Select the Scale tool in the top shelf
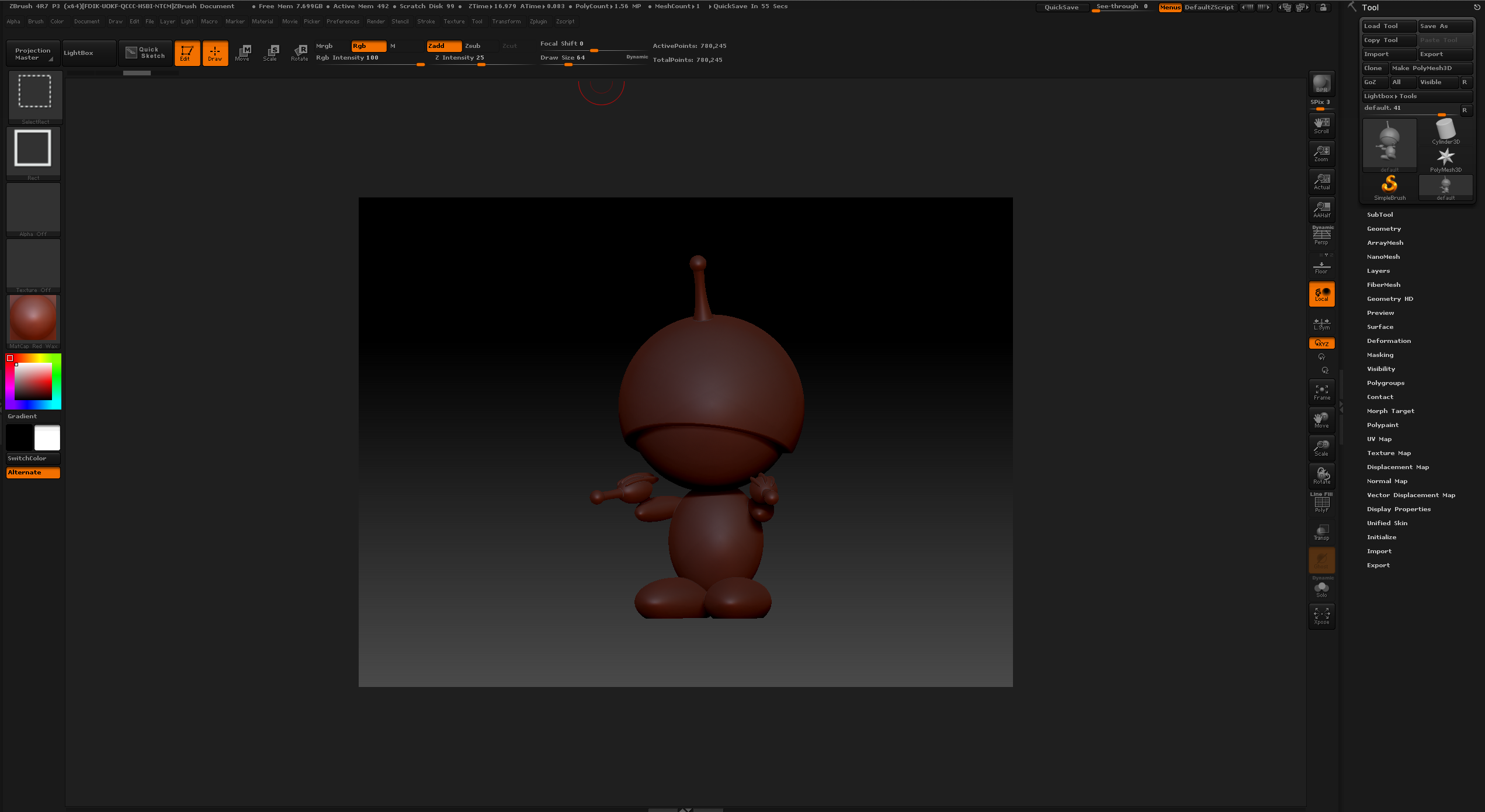 click(x=270, y=53)
